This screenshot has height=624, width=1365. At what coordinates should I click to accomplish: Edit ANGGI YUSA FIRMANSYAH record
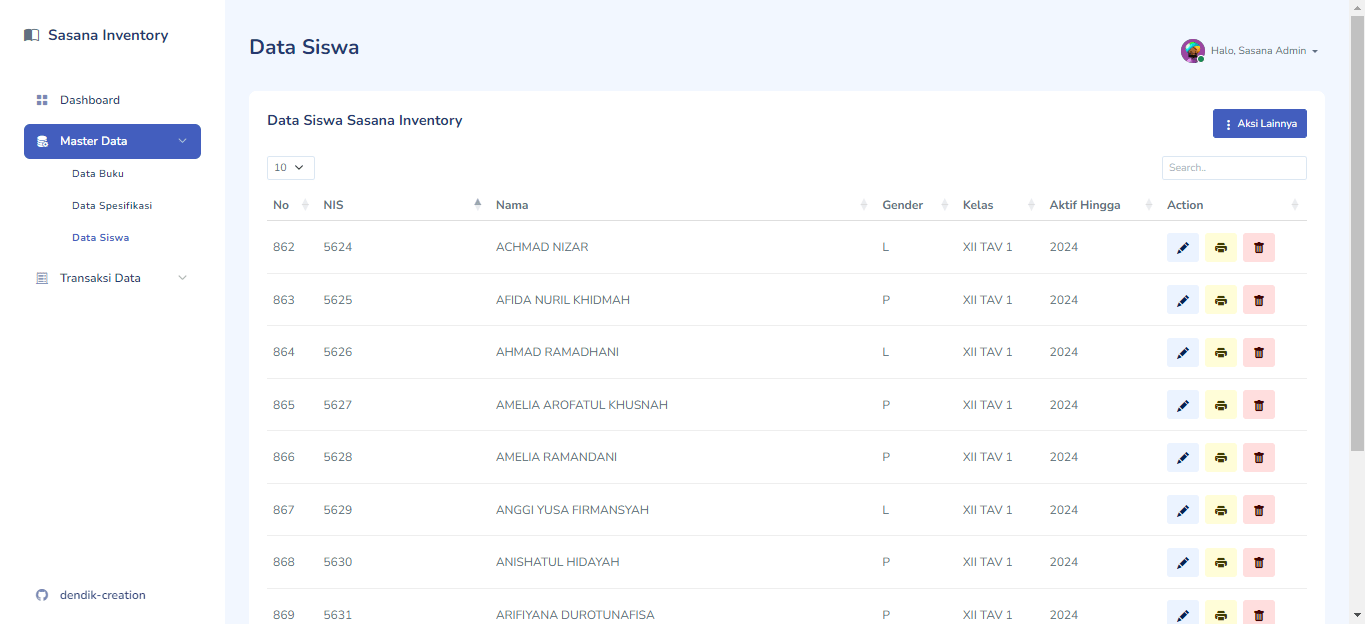coord(1183,510)
